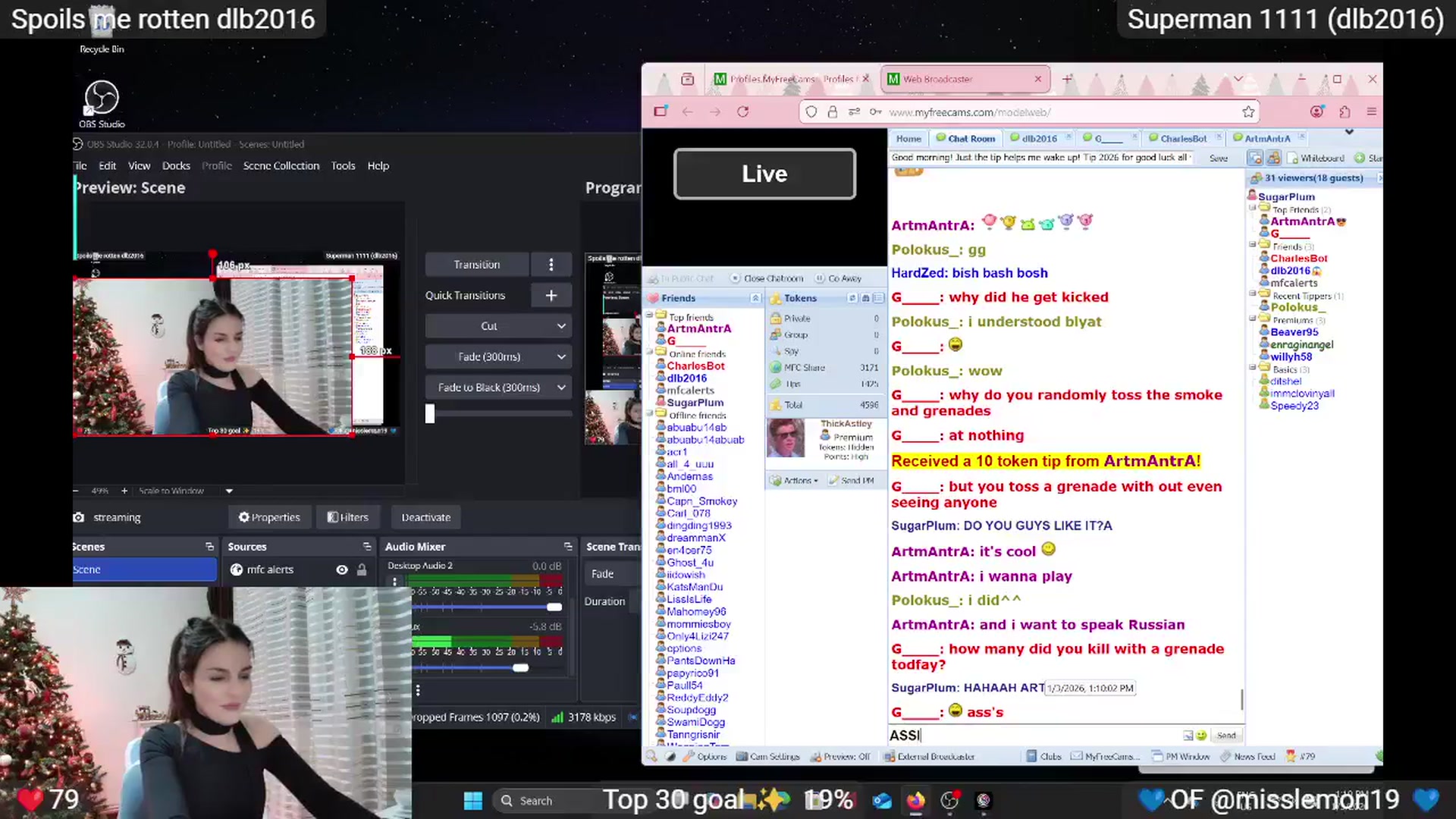
Task: Click Close Chatroom toggle button
Action: point(767,278)
